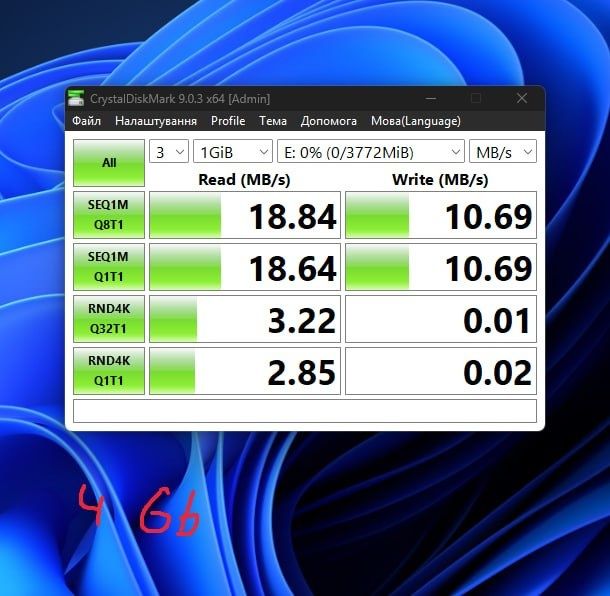Expand the drive E: selection dropdown
The width and height of the screenshot is (610, 596).
pos(371,151)
